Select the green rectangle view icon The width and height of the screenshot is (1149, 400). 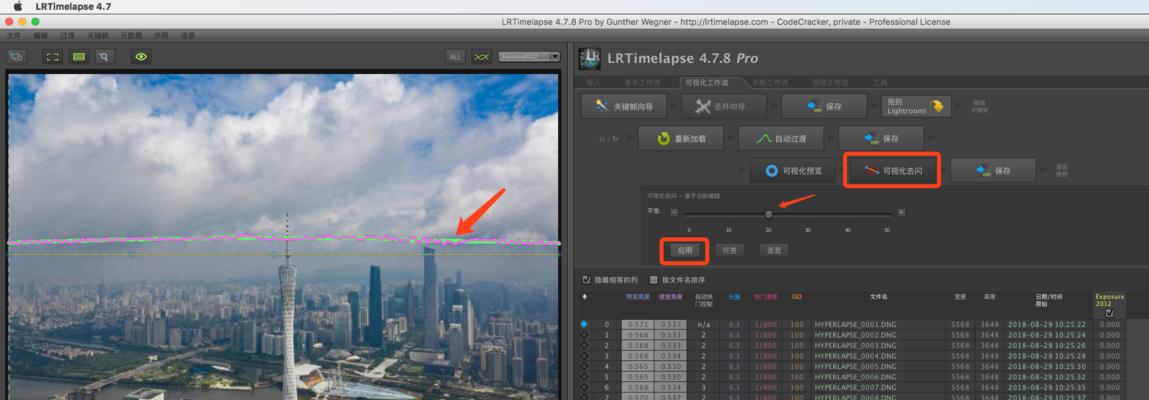78,56
